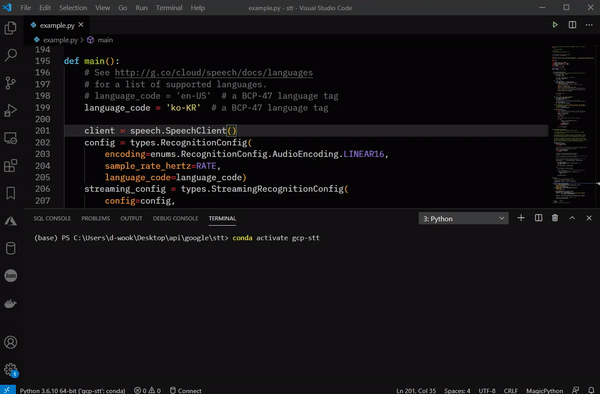
Task: Open the Bookmarks view
Action: [11, 193]
